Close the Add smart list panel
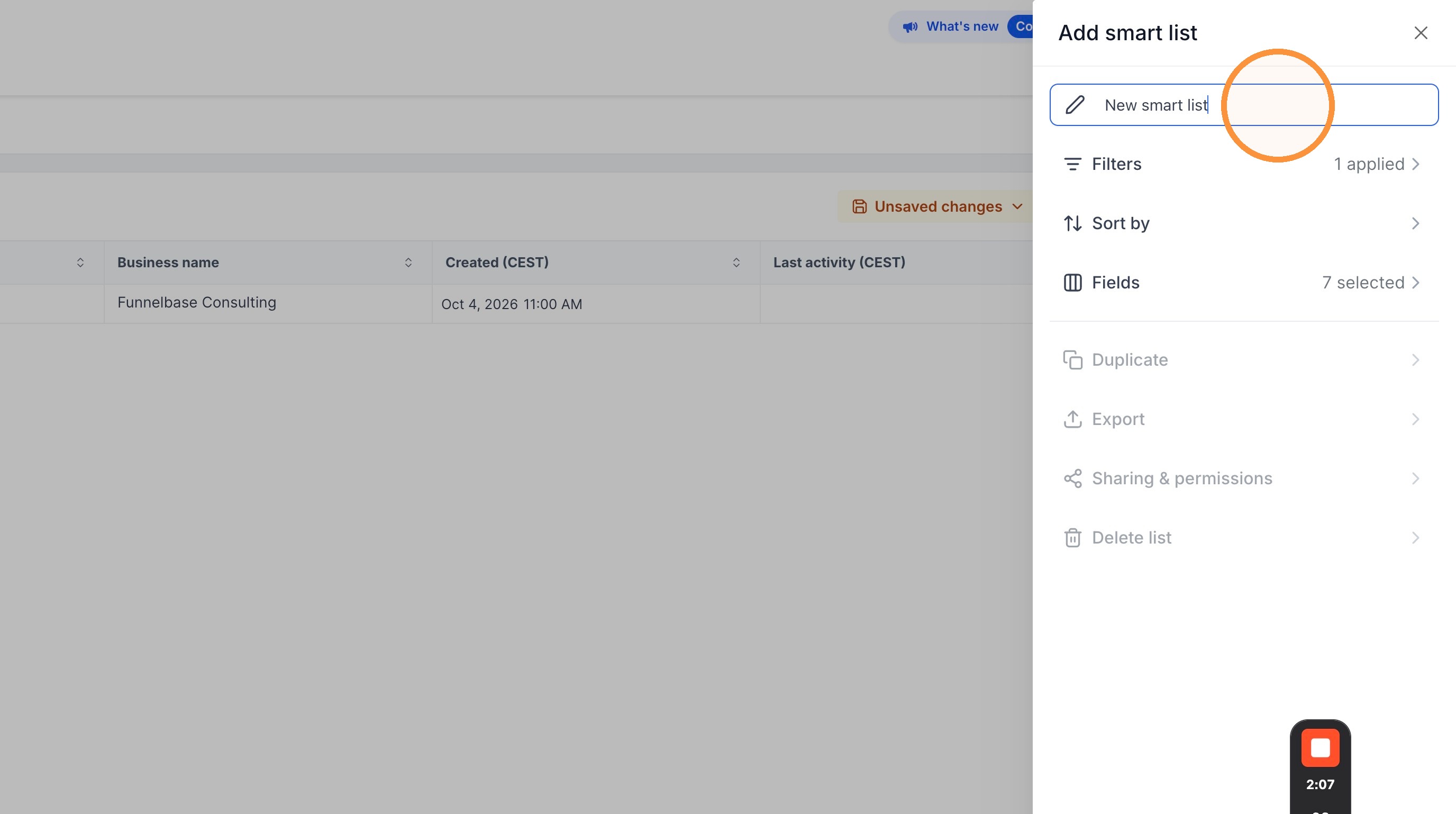 [1421, 33]
